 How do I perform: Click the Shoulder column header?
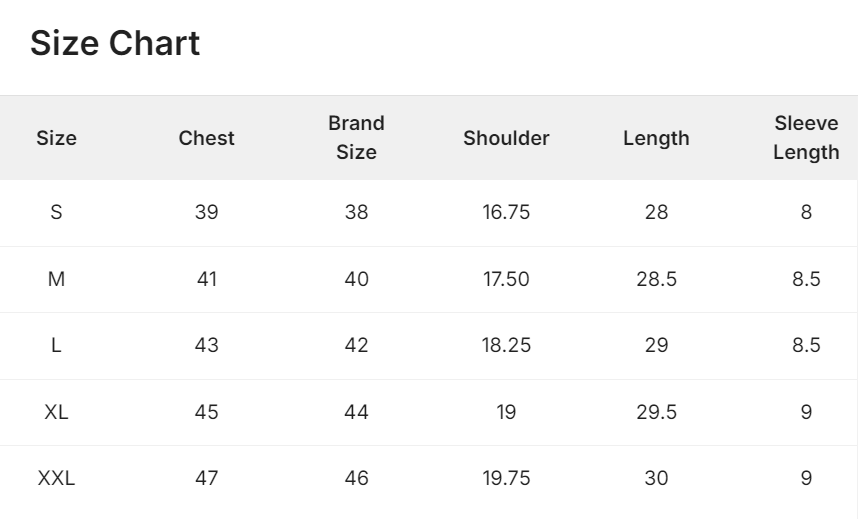point(506,138)
